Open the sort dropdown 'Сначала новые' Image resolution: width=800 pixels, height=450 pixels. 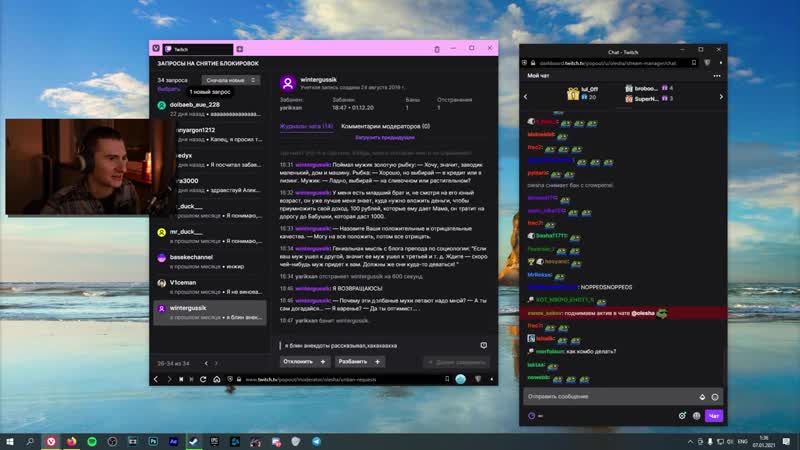click(x=231, y=80)
